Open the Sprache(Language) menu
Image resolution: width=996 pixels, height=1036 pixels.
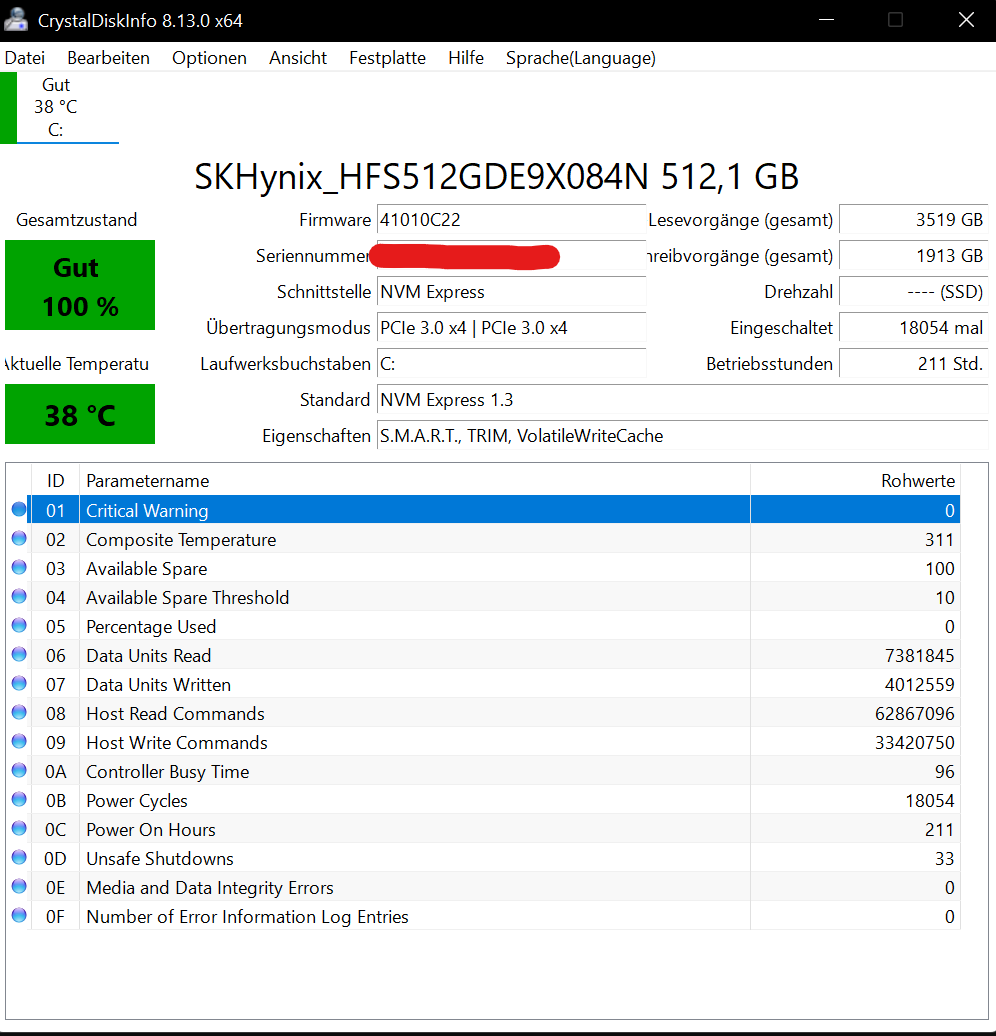point(581,58)
